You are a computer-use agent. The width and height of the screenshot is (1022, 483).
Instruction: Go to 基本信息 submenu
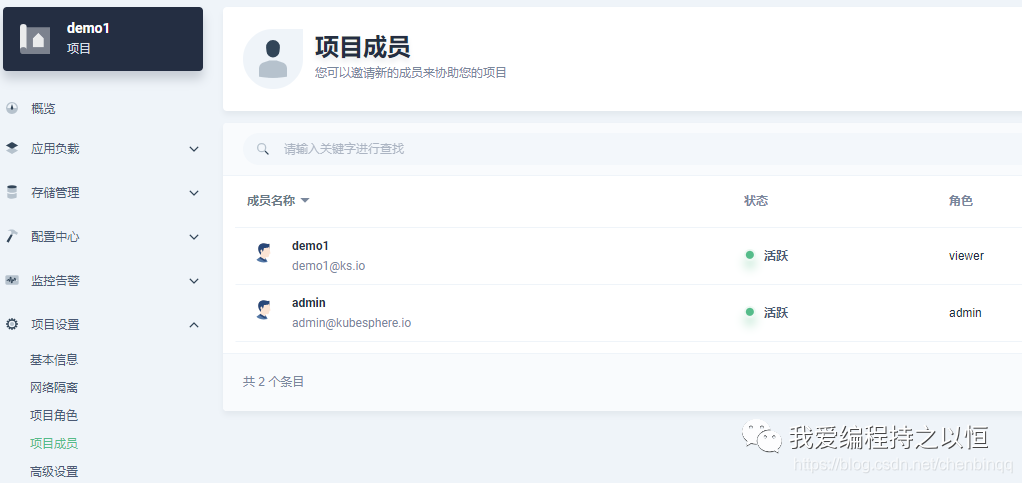[x=54, y=359]
